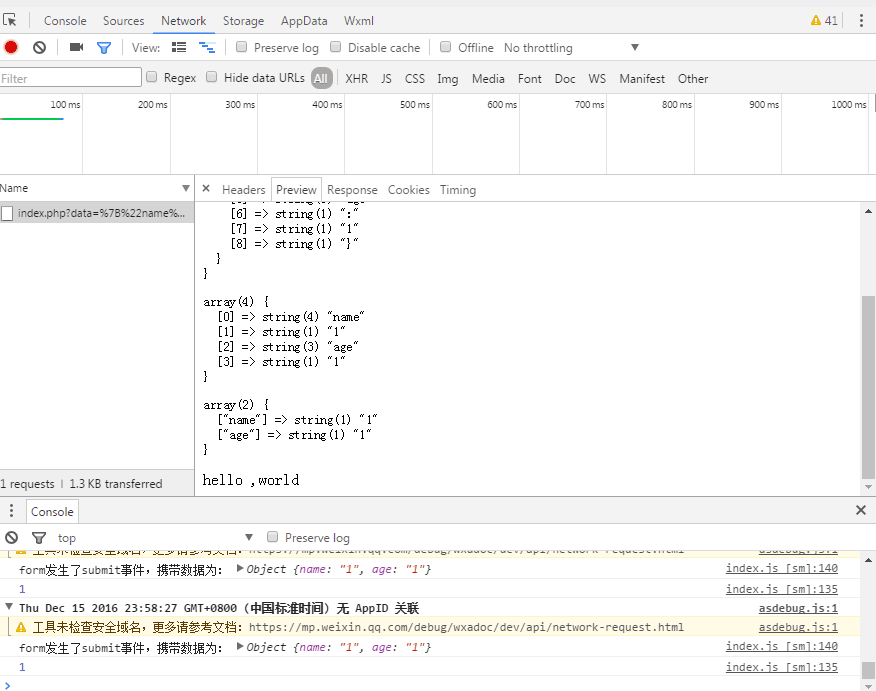Open the index.js [sm]:140 source link
Viewport: 876px width, 691px height.
781,568
